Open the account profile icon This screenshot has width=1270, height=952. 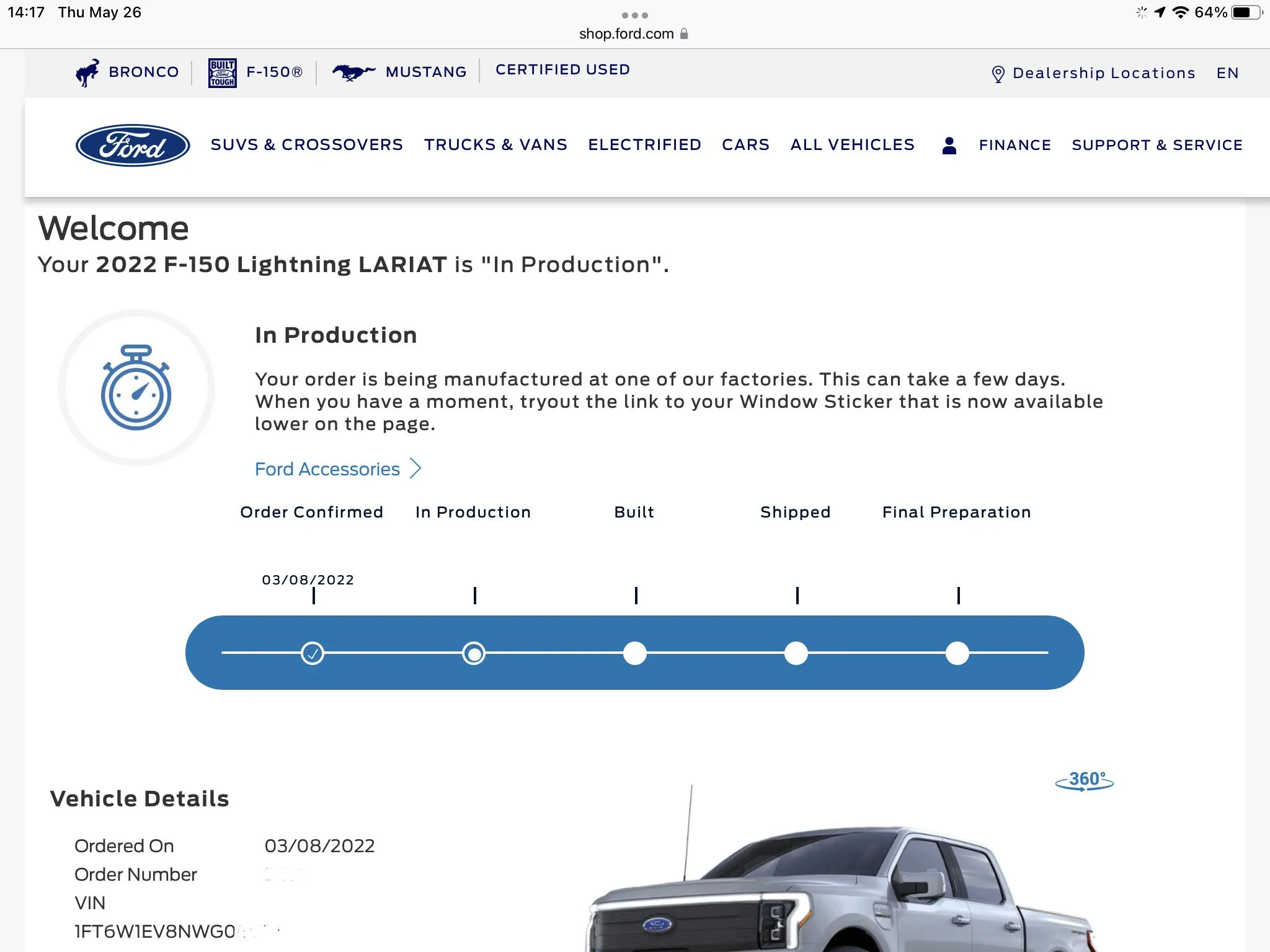click(949, 145)
